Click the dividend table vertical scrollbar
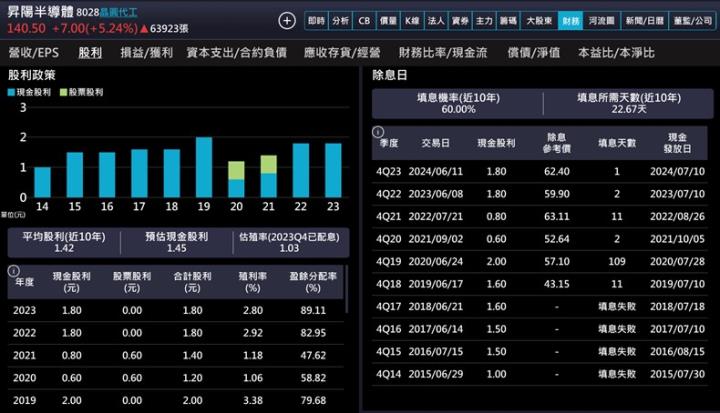 pos(346,289)
